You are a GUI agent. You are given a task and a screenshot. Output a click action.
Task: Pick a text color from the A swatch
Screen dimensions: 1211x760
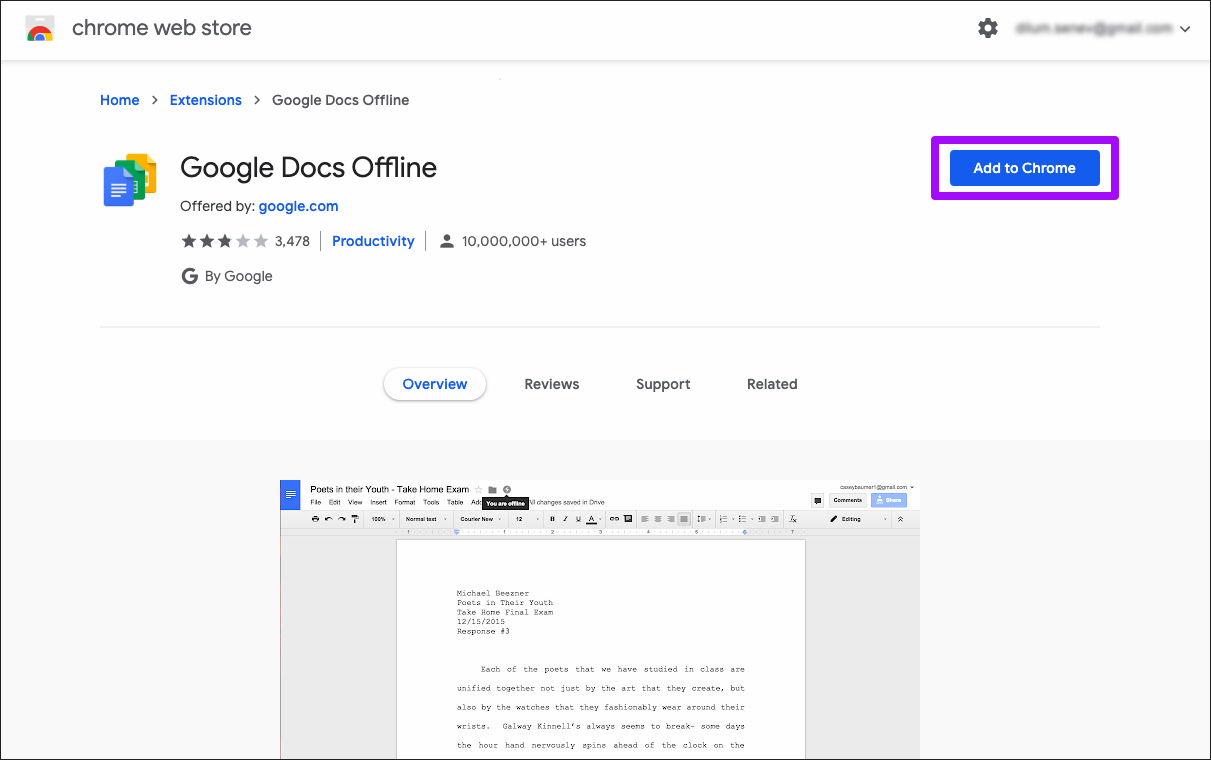[x=591, y=518]
